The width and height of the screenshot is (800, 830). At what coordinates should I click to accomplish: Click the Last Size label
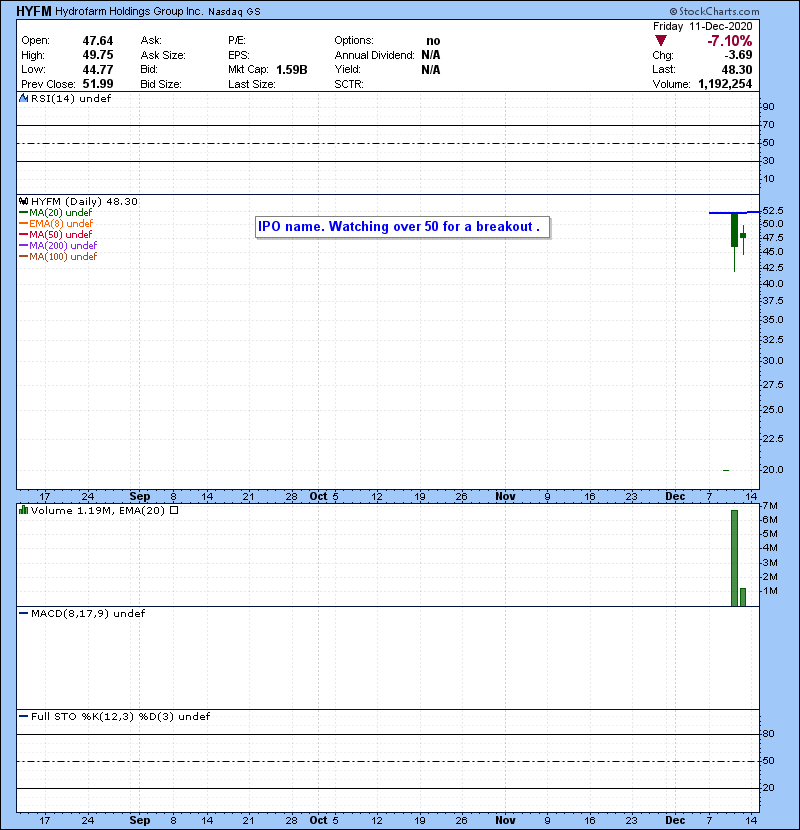(x=251, y=84)
